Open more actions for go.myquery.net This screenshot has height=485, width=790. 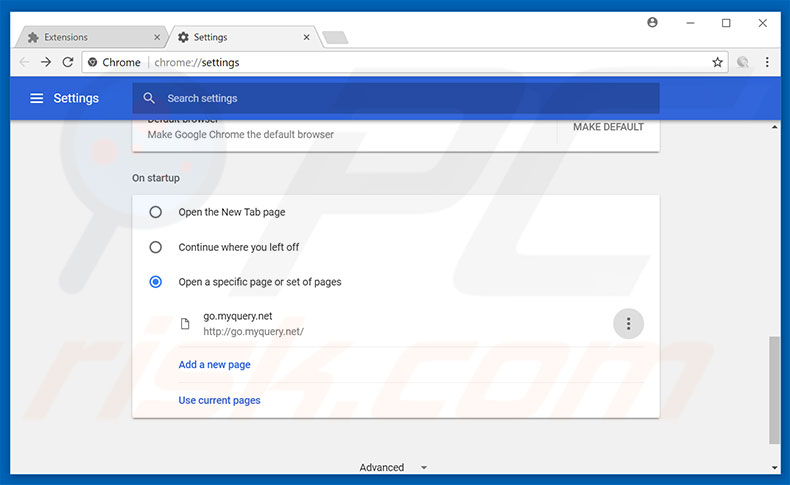(628, 324)
